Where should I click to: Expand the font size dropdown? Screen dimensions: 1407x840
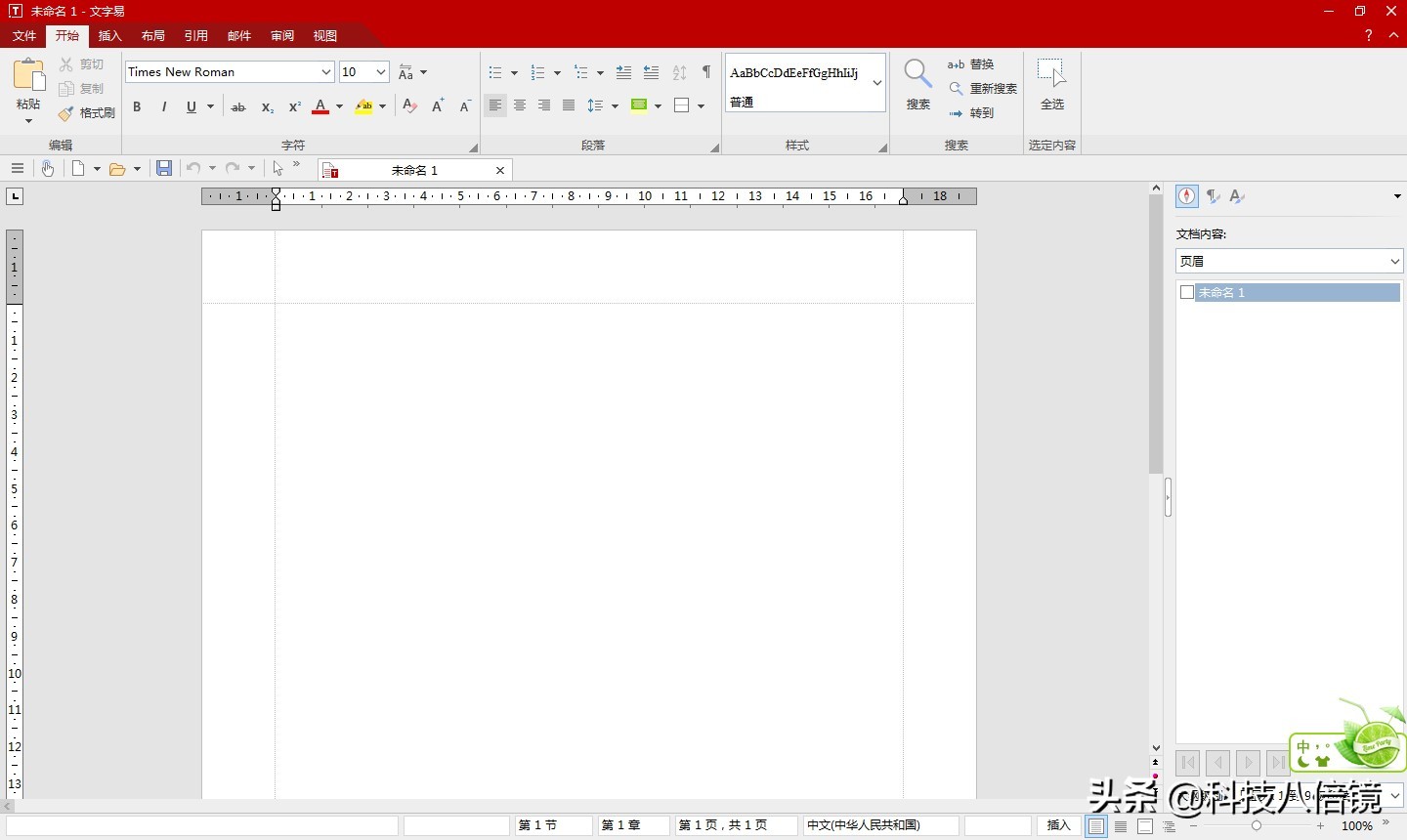coord(381,72)
